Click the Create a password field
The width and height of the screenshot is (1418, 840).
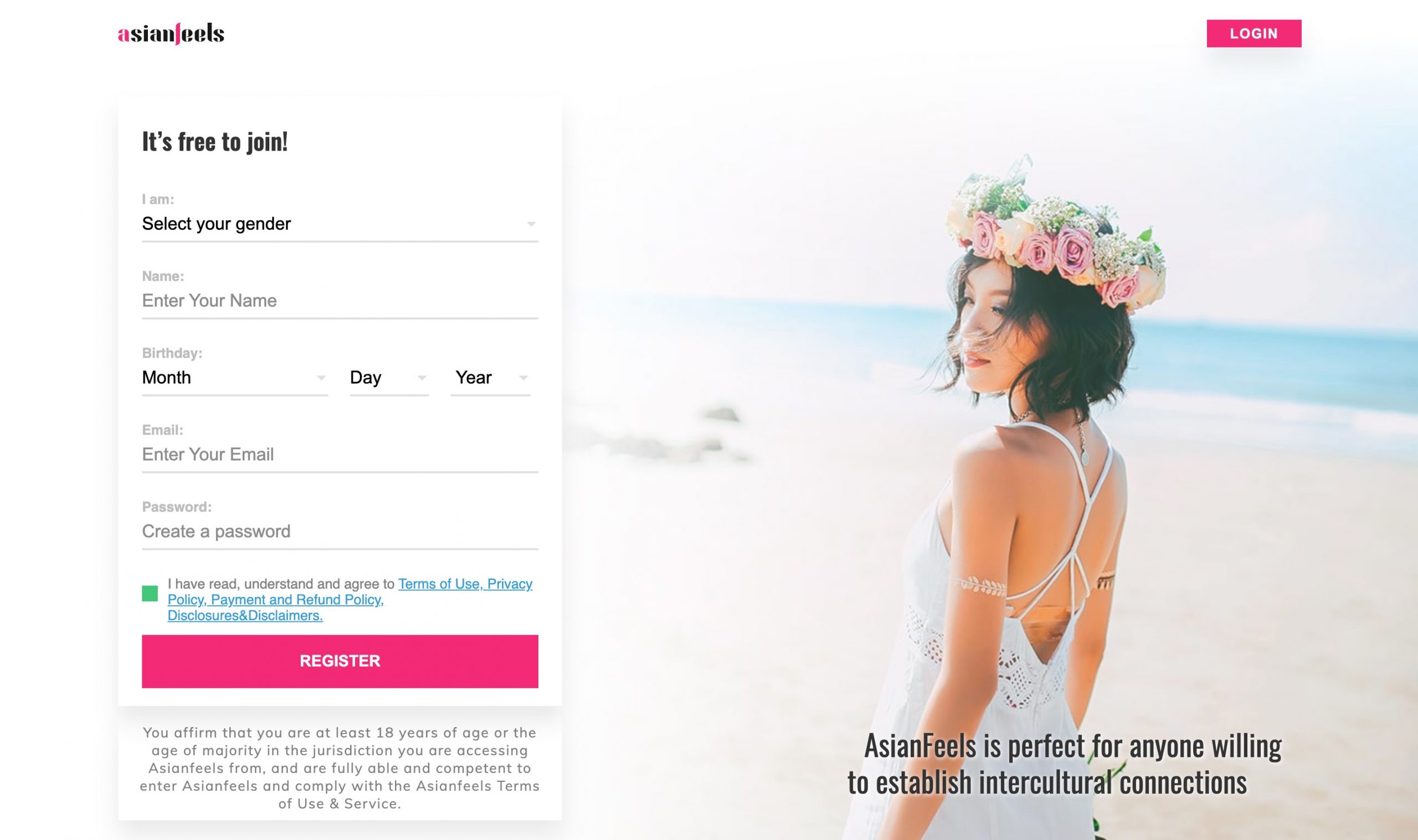(340, 532)
